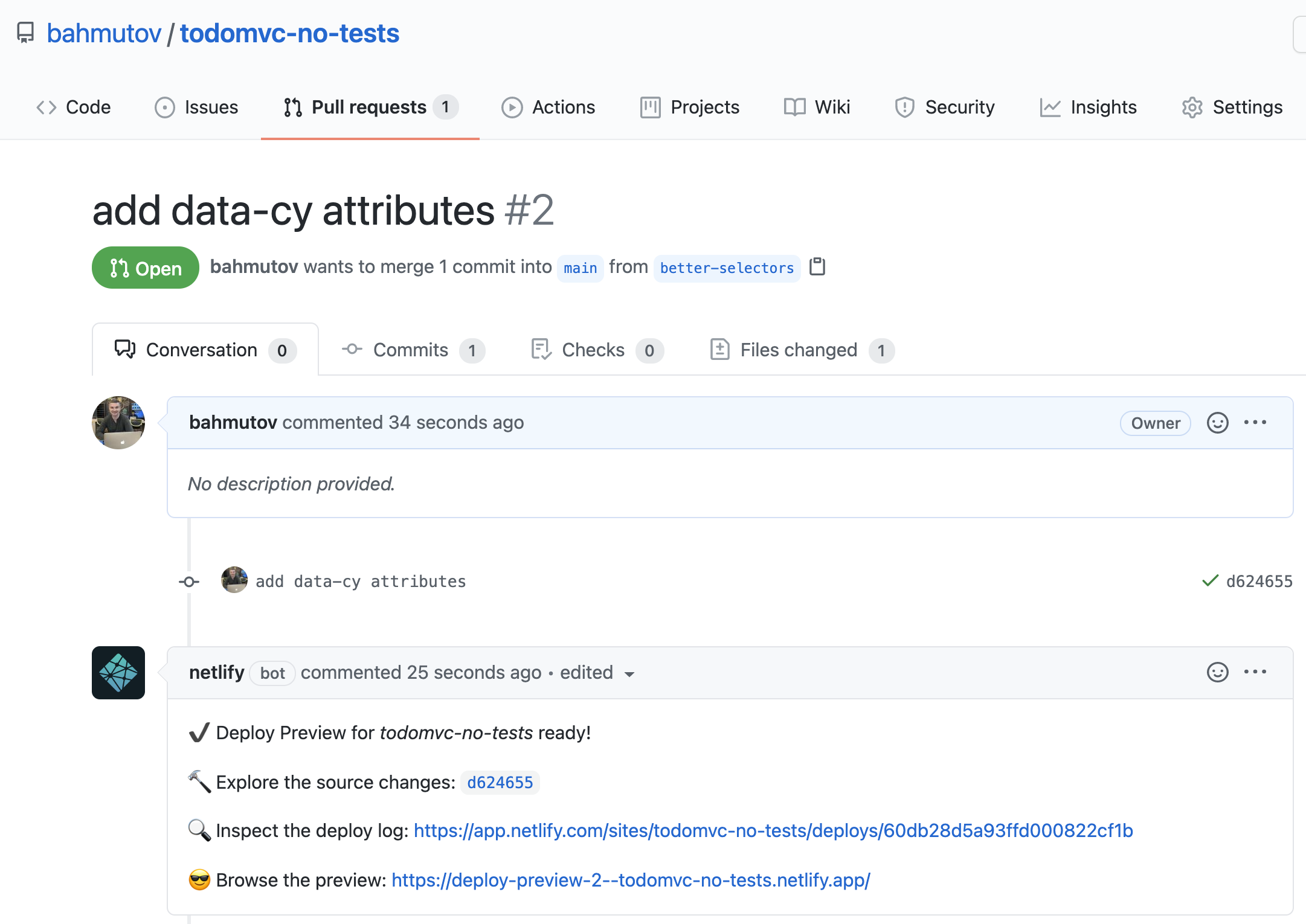The height and width of the screenshot is (924, 1306).
Task: Add reaction to netlify's comment
Action: [1218, 672]
